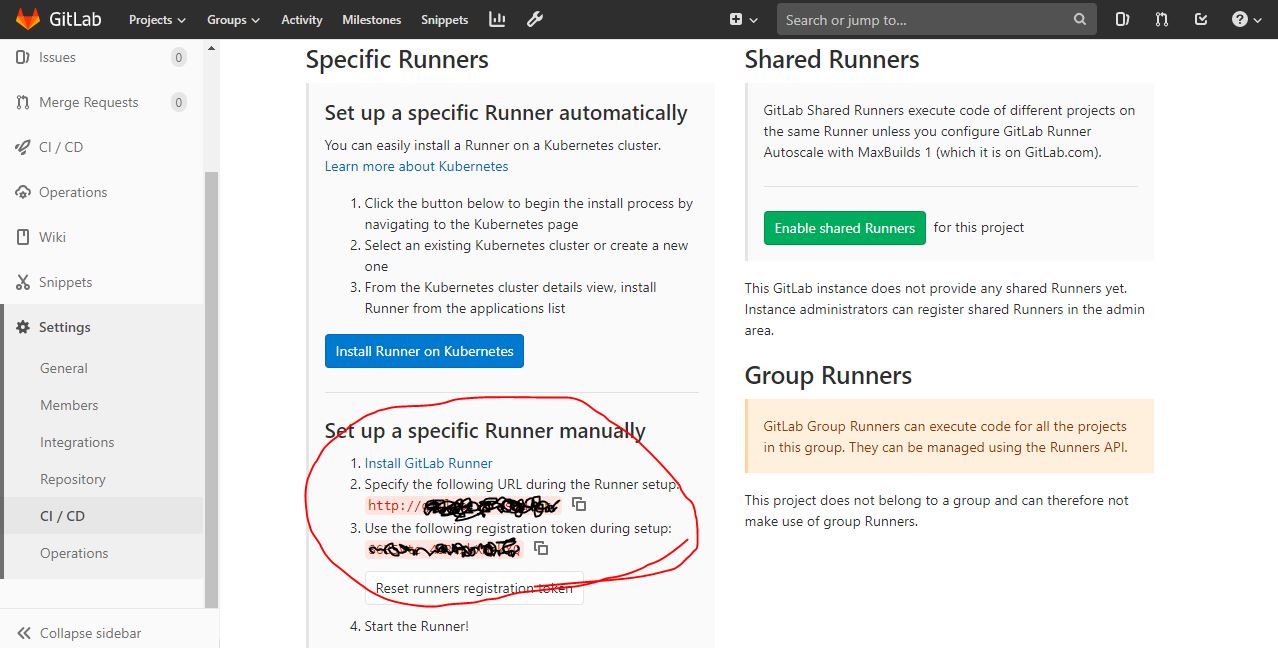Click the Issues sidebar icon

[22, 57]
